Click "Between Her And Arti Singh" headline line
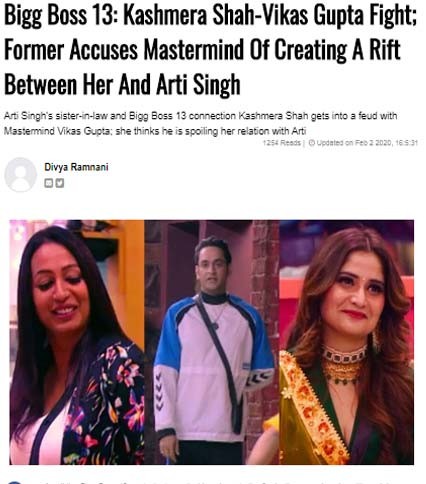This screenshot has width=426, height=484. click(122, 85)
